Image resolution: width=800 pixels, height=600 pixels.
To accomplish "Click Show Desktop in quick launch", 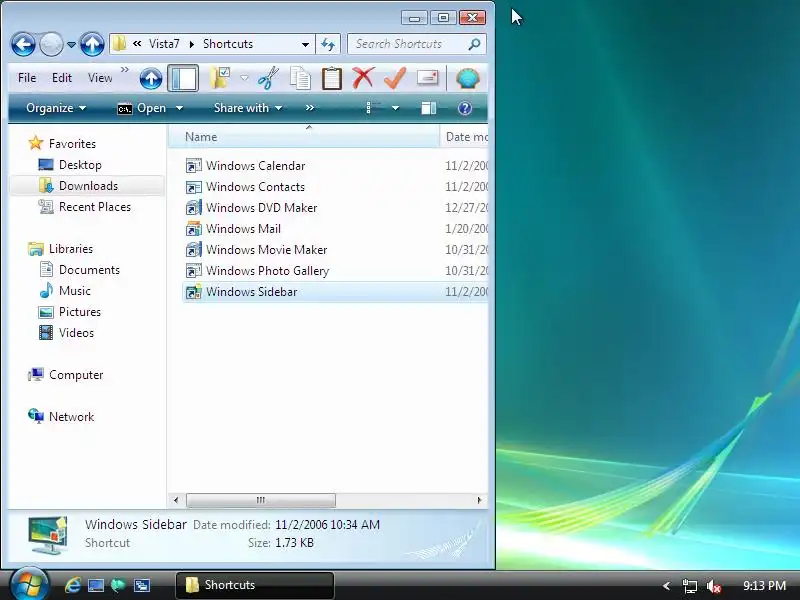I will click(95, 585).
